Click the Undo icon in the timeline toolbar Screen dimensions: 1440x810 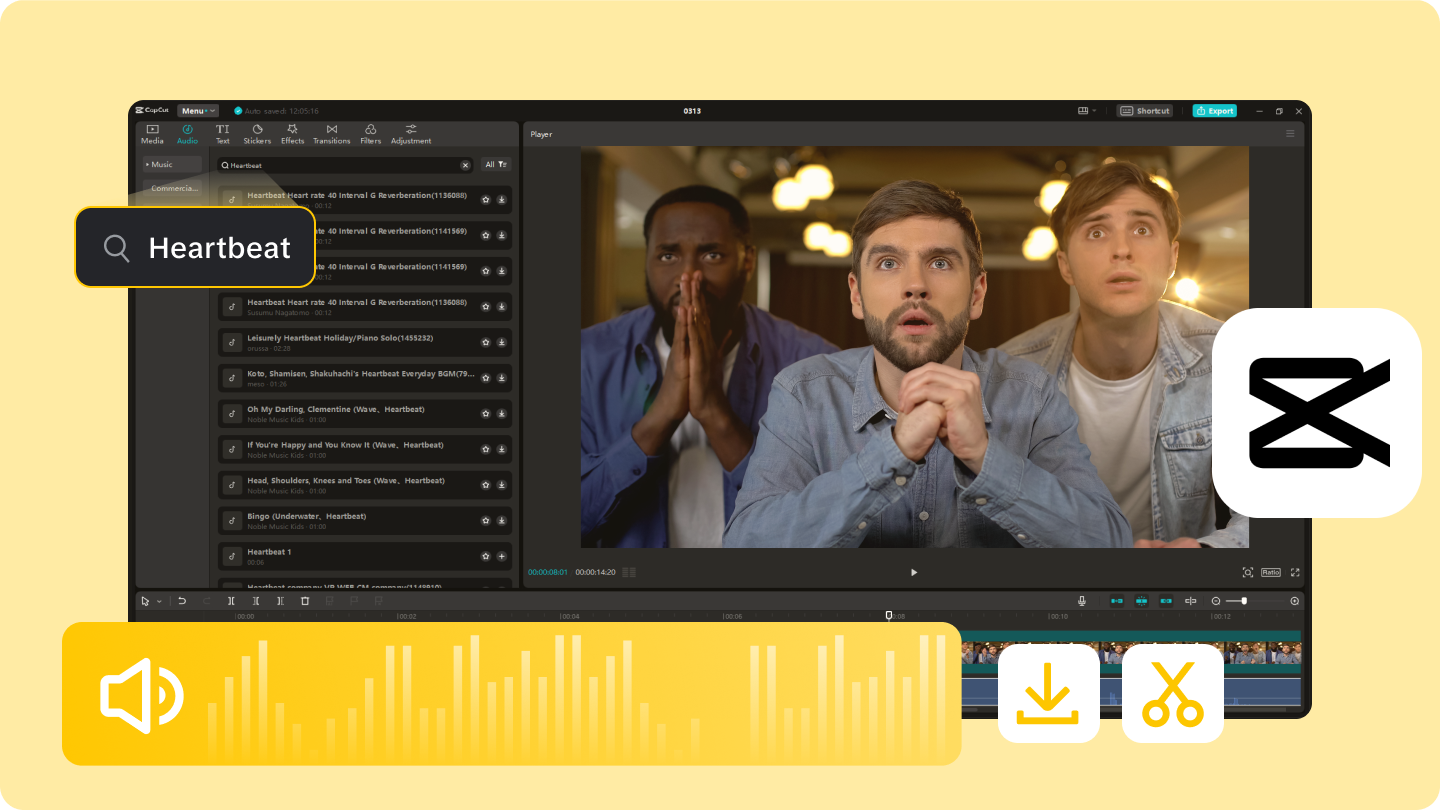coord(181,601)
